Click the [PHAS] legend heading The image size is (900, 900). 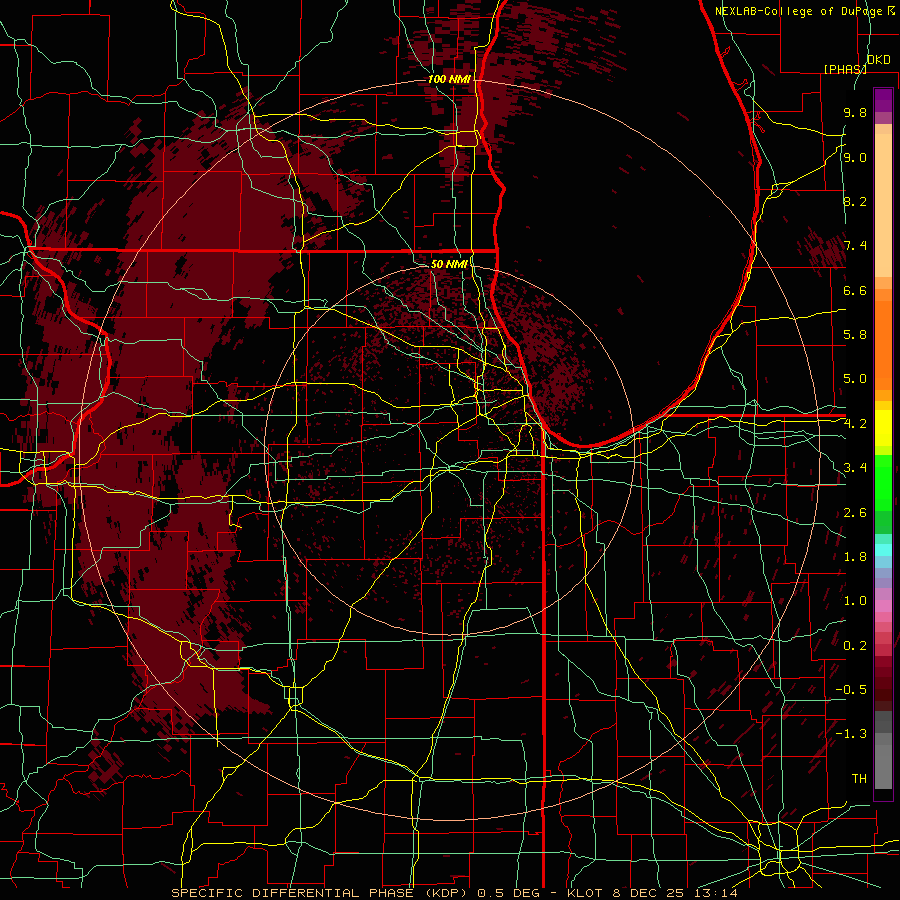point(845,69)
